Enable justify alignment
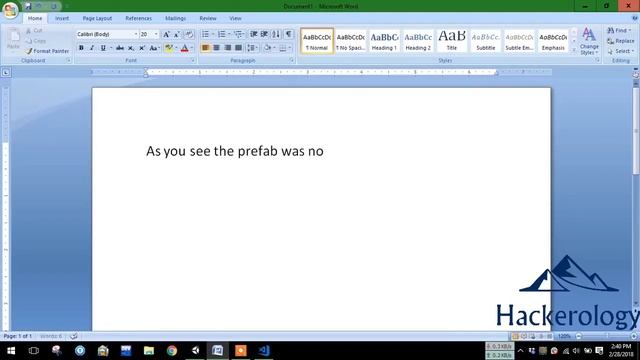The height and width of the screenshot is (360, 640). [x=238, y=48]
